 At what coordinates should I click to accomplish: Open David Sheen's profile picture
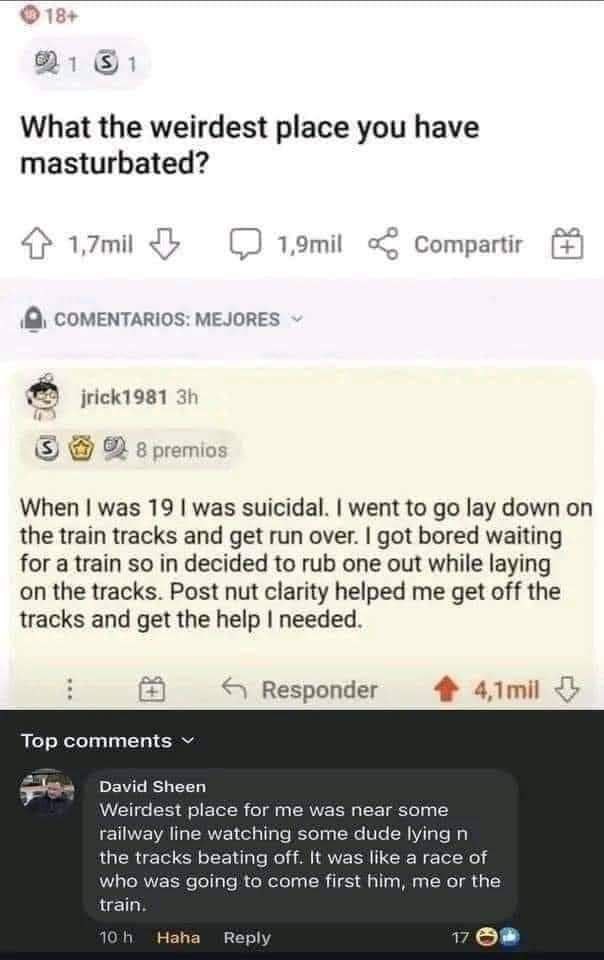coord(47,792)
